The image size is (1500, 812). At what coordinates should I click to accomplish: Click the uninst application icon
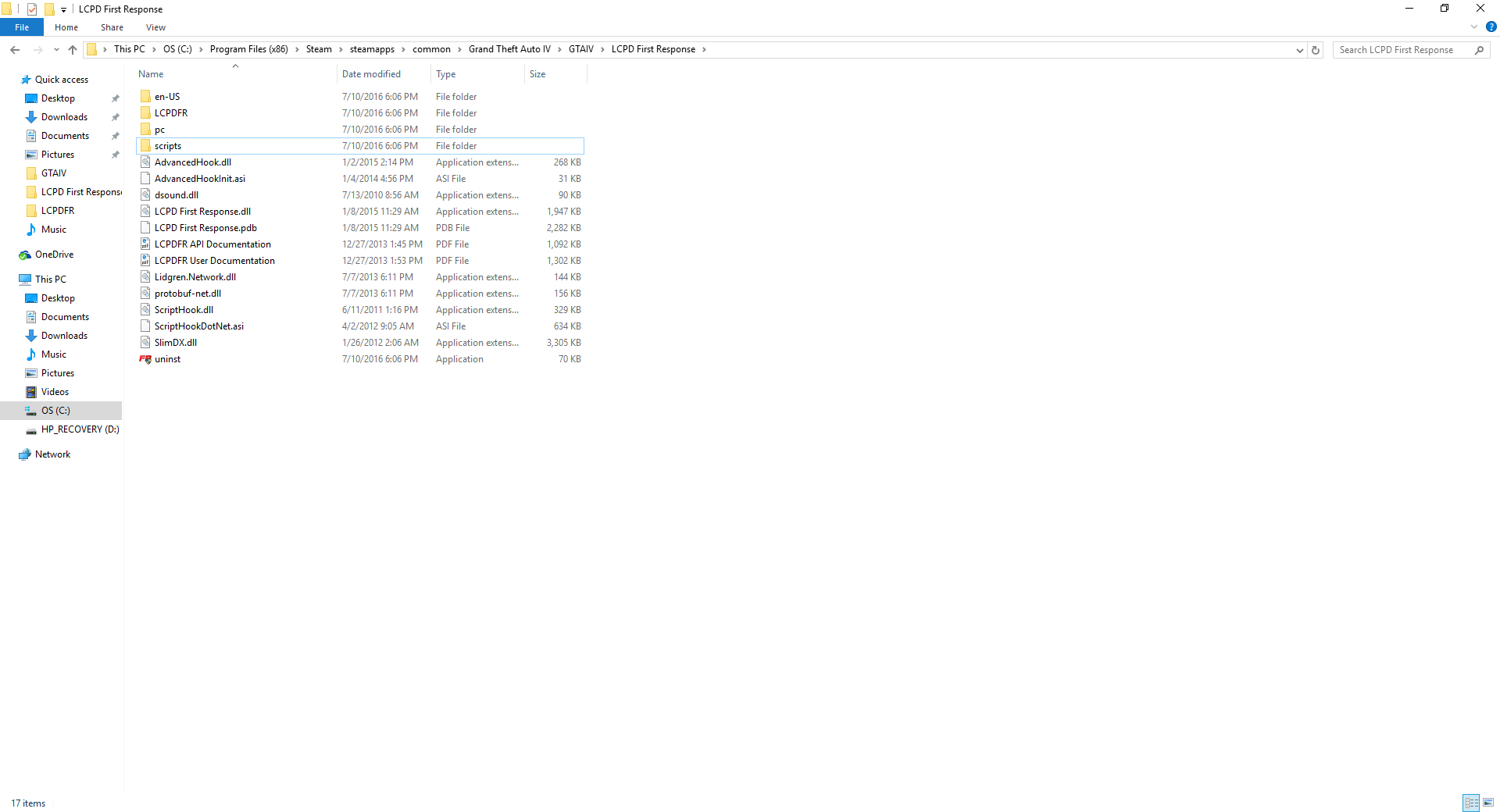click(x=145, y=359)
